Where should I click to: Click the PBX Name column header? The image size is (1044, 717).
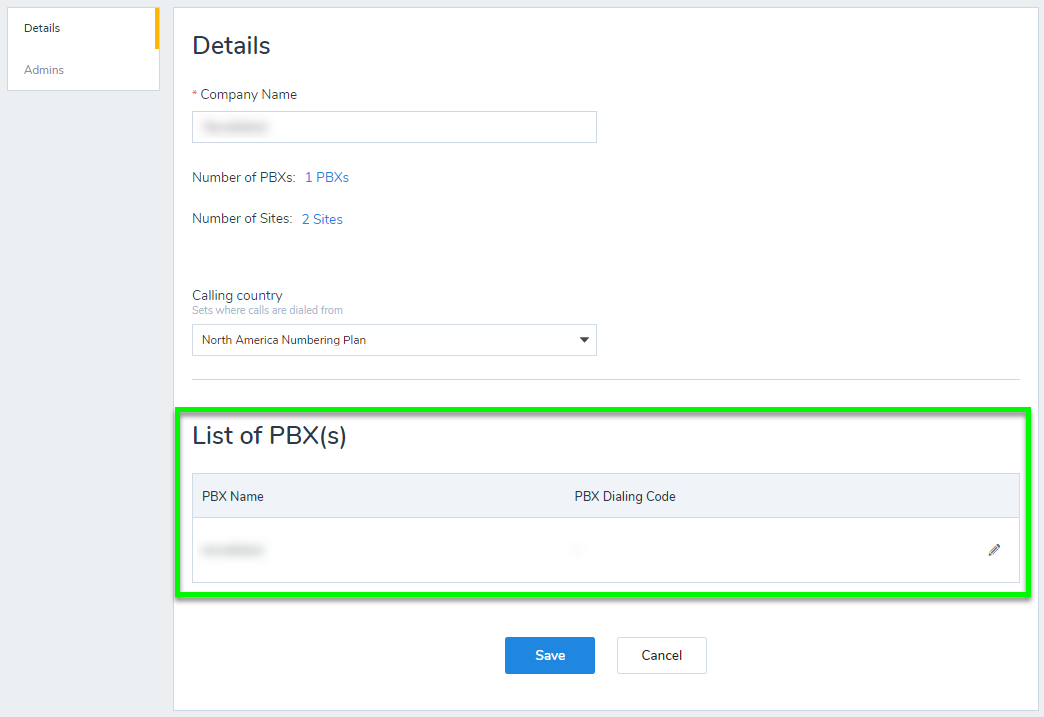click(x=232, y=497)
